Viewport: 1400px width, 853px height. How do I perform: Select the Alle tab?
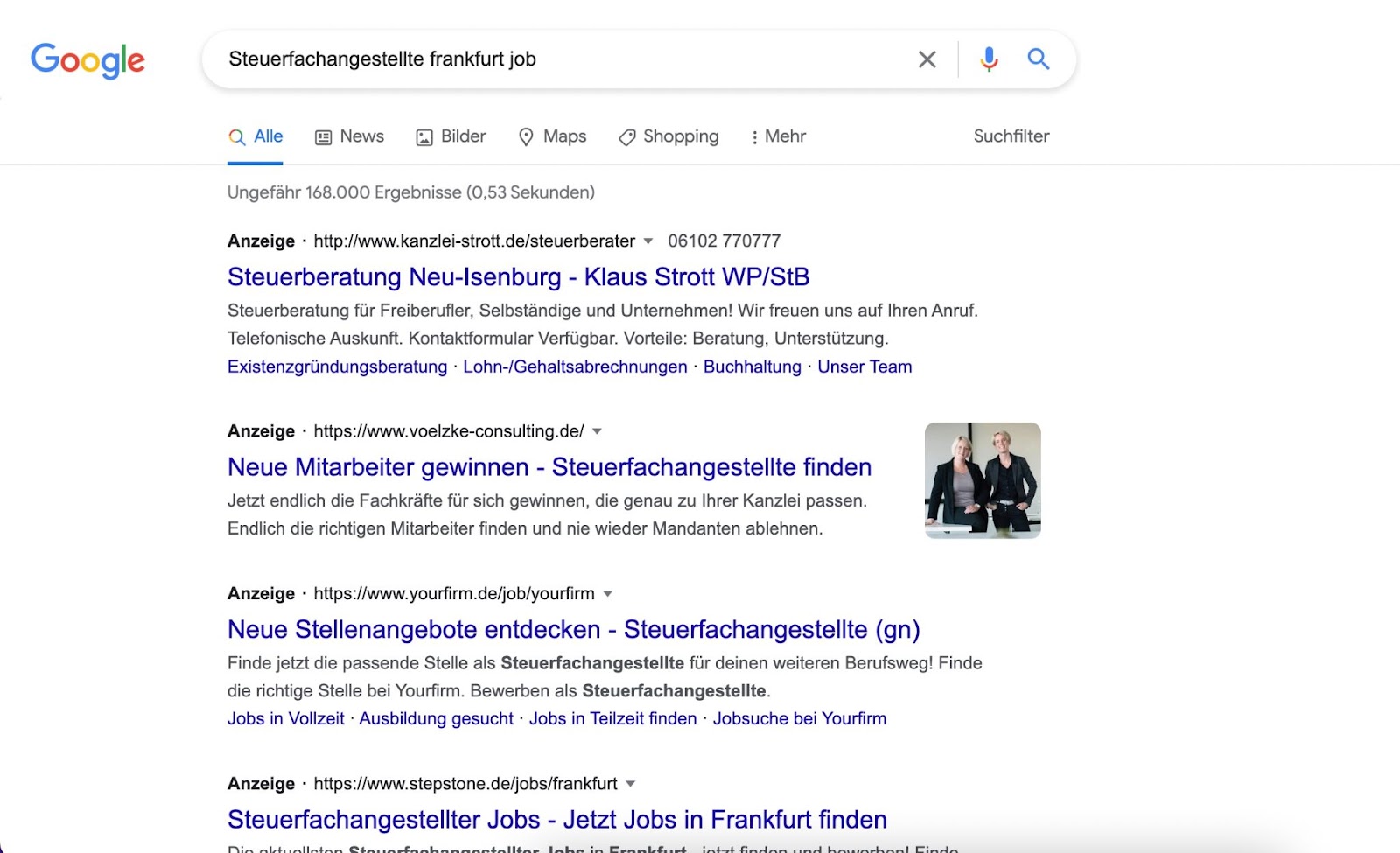coord(255,136)
